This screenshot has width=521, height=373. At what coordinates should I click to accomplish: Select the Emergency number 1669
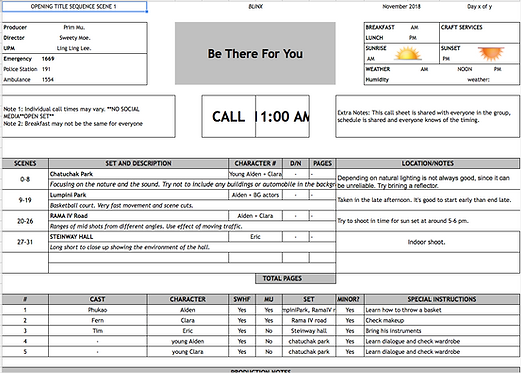(x=48, y=59)
